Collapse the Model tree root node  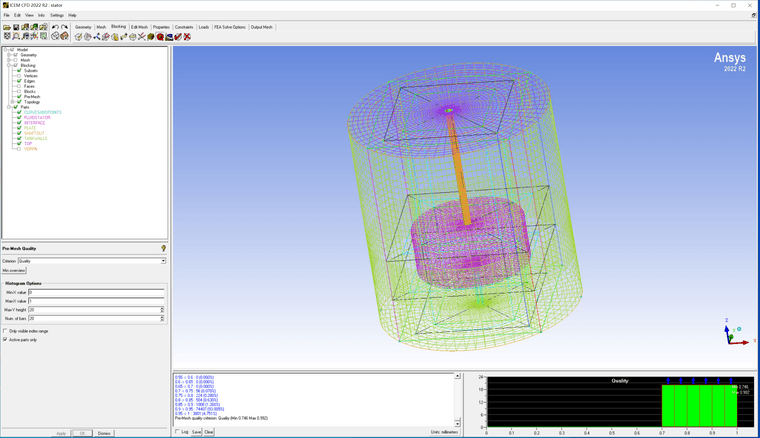click(5, 49)
